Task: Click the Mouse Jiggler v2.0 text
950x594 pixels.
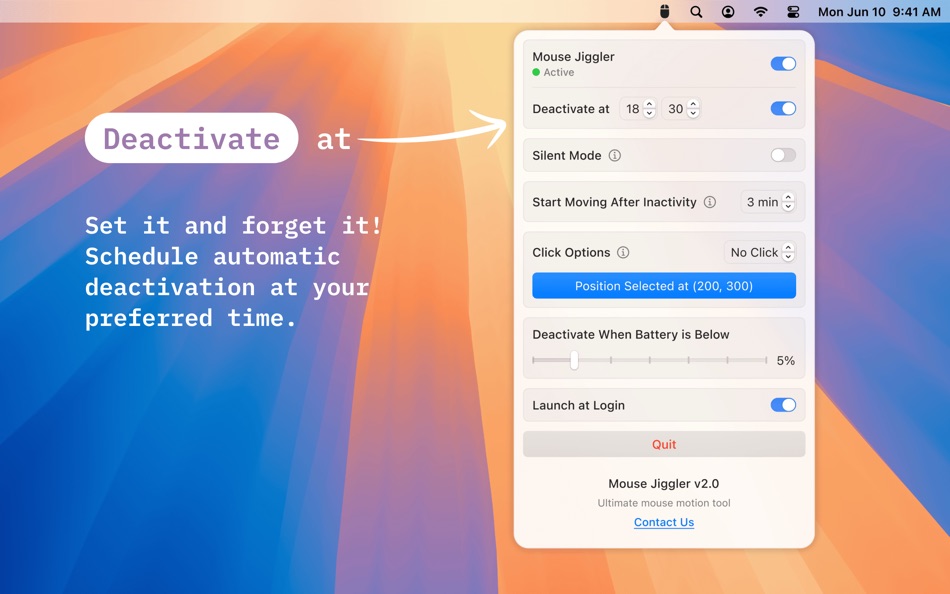Action: click(x=663, y=484)
